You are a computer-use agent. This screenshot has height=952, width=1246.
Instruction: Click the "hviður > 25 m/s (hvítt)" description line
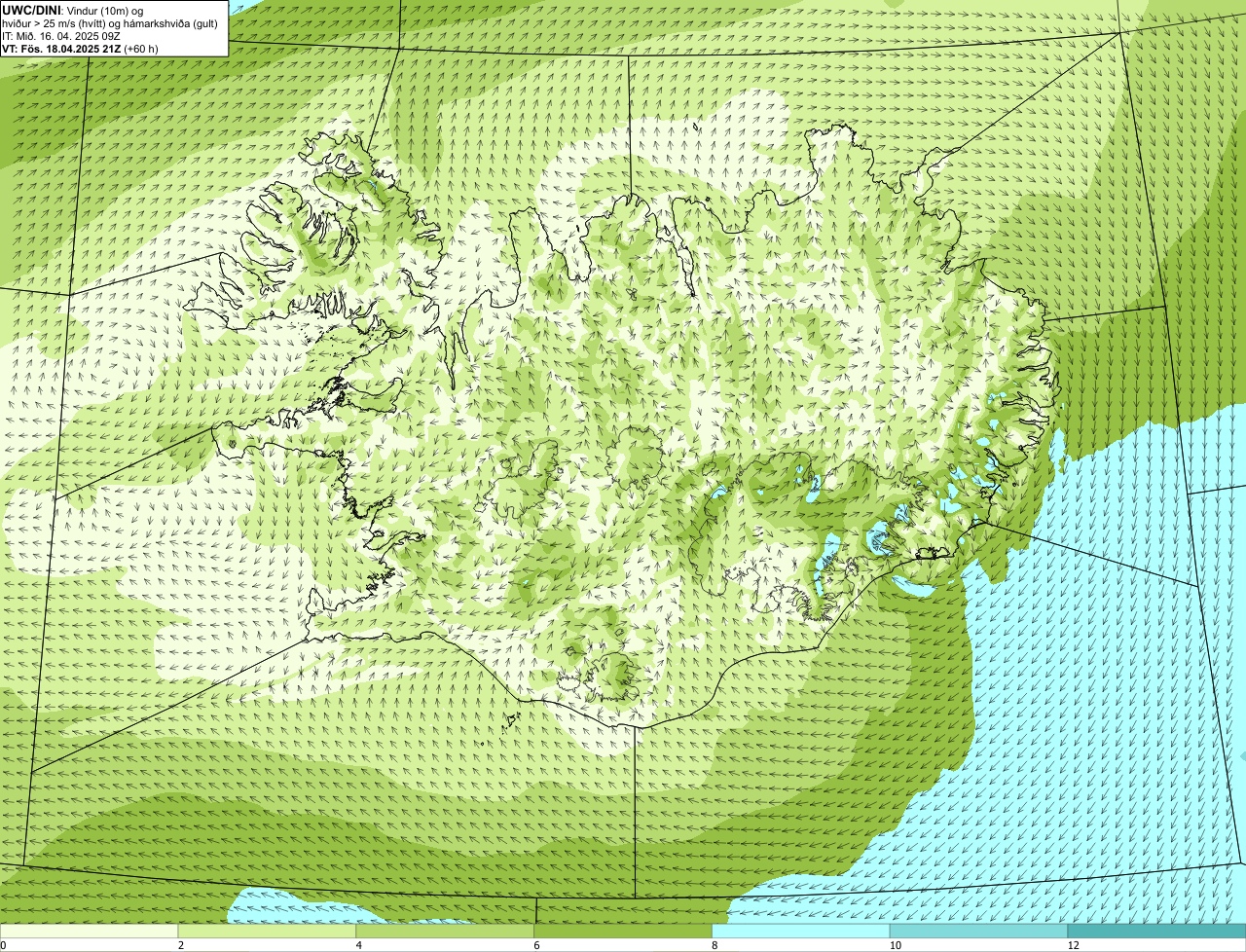coord(110,23)
